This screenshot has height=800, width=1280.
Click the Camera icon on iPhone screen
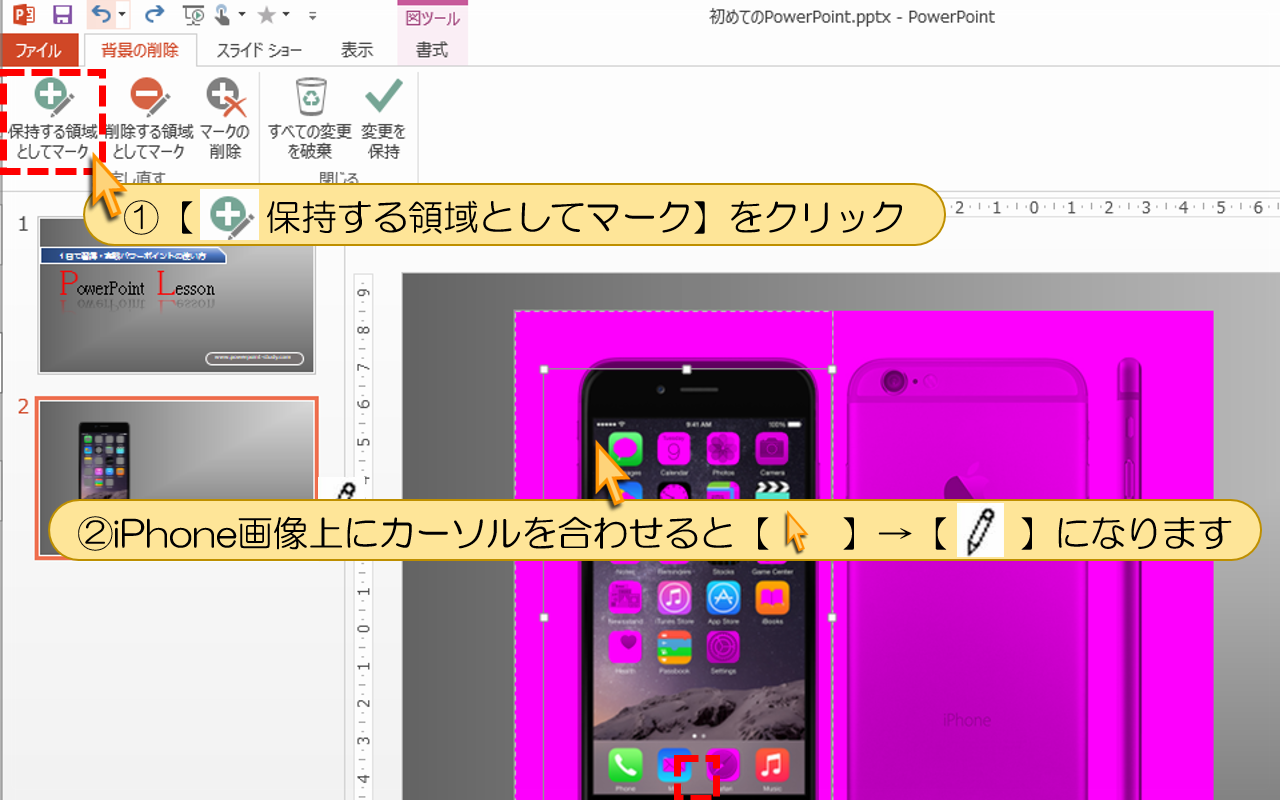[771, 447]
